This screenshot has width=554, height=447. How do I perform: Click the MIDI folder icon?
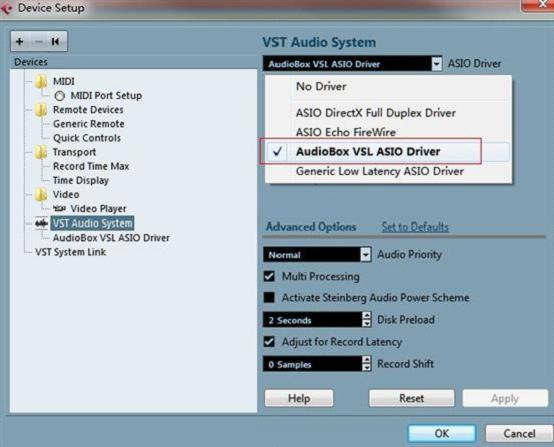coord(41,81)
